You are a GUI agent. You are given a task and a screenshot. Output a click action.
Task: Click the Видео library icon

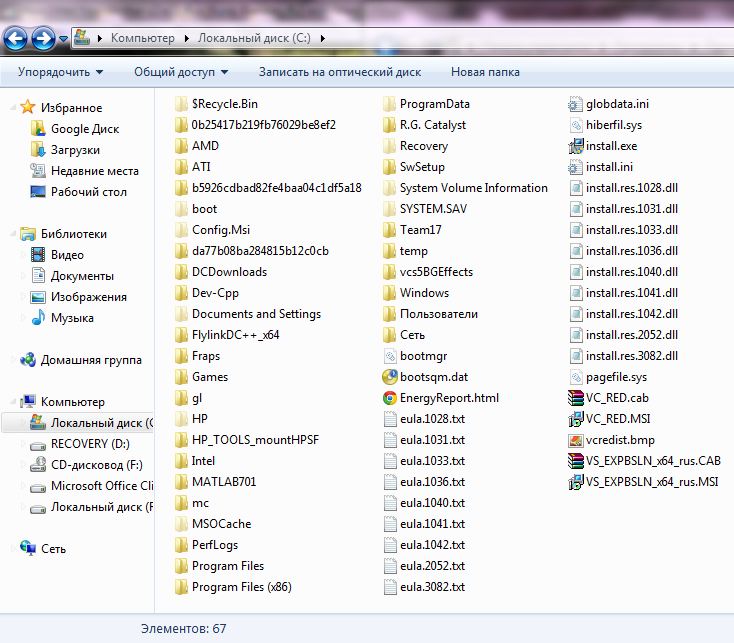pos(38,255)
